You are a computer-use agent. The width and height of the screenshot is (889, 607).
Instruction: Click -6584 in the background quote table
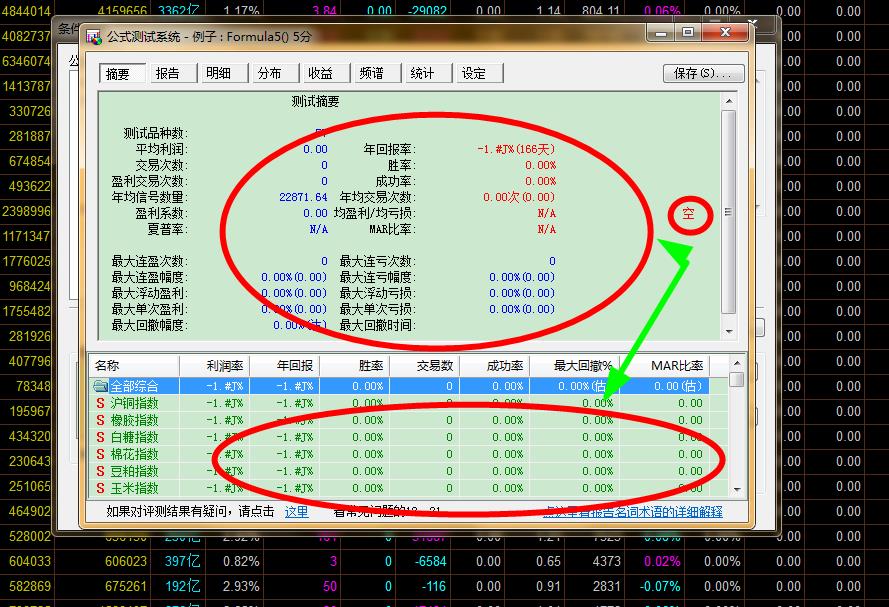pos(431,562)
